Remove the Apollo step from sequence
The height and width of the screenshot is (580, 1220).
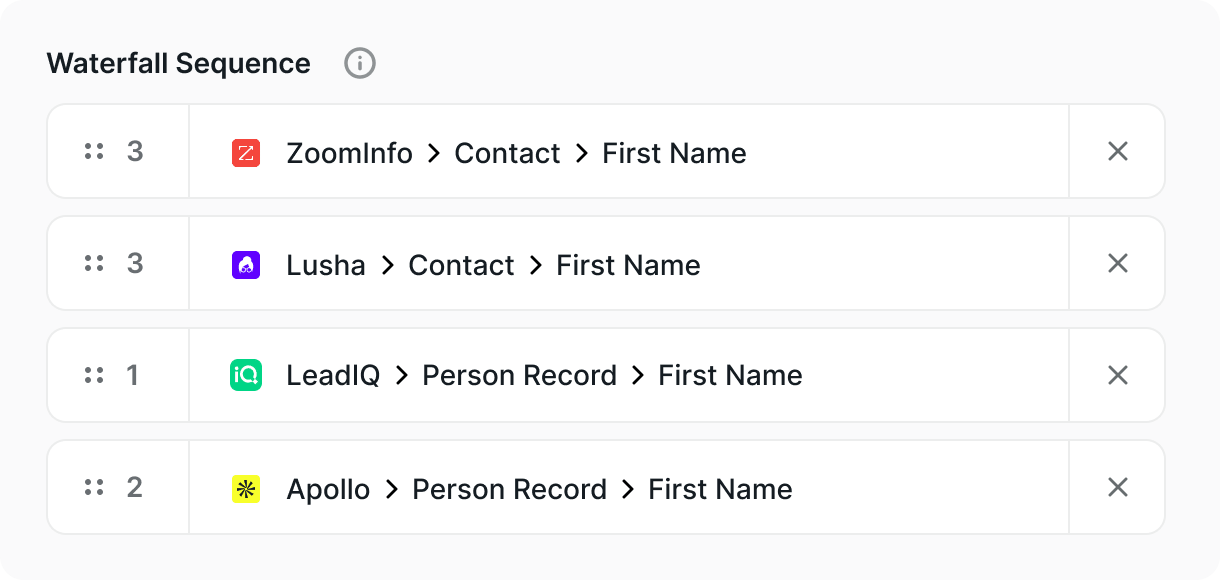pos(1118,488)
